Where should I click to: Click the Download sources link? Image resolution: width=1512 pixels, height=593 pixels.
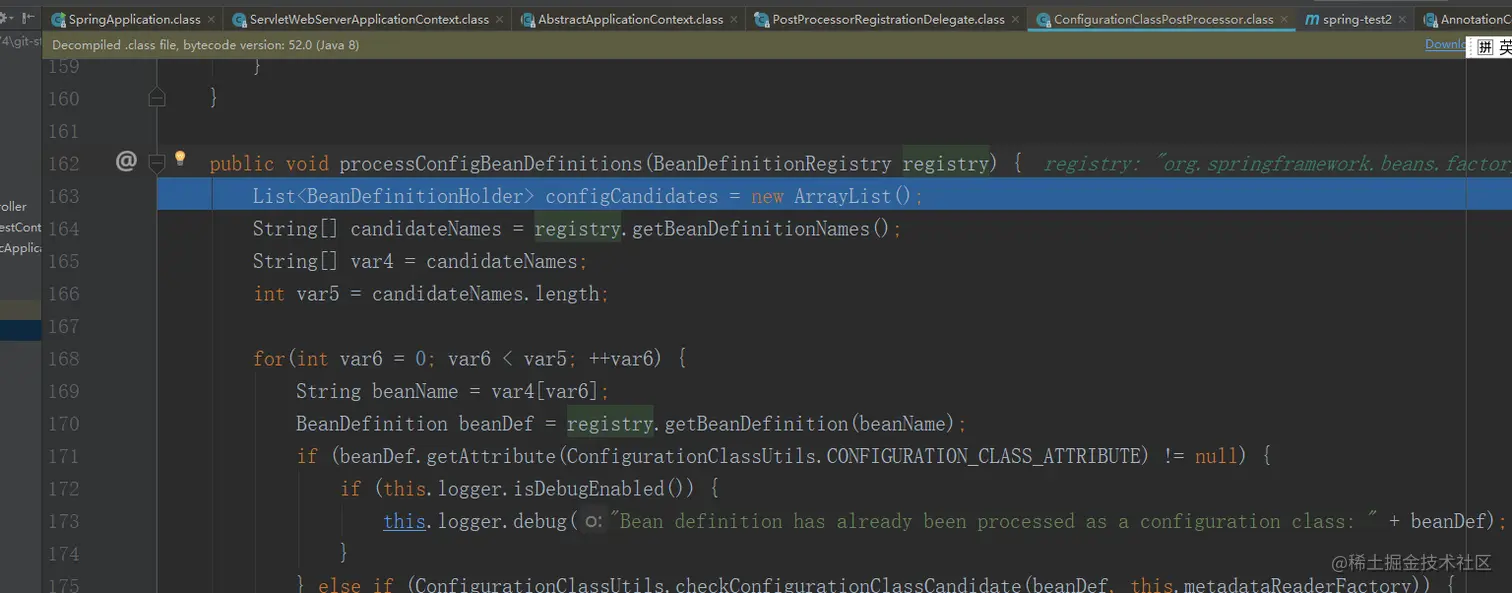pos(1446,44)
